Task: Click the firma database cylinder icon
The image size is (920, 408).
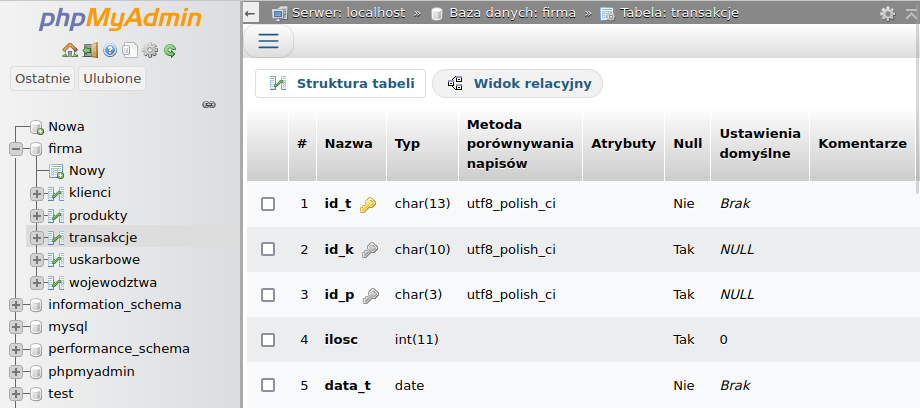Action: tap(36, 149)
